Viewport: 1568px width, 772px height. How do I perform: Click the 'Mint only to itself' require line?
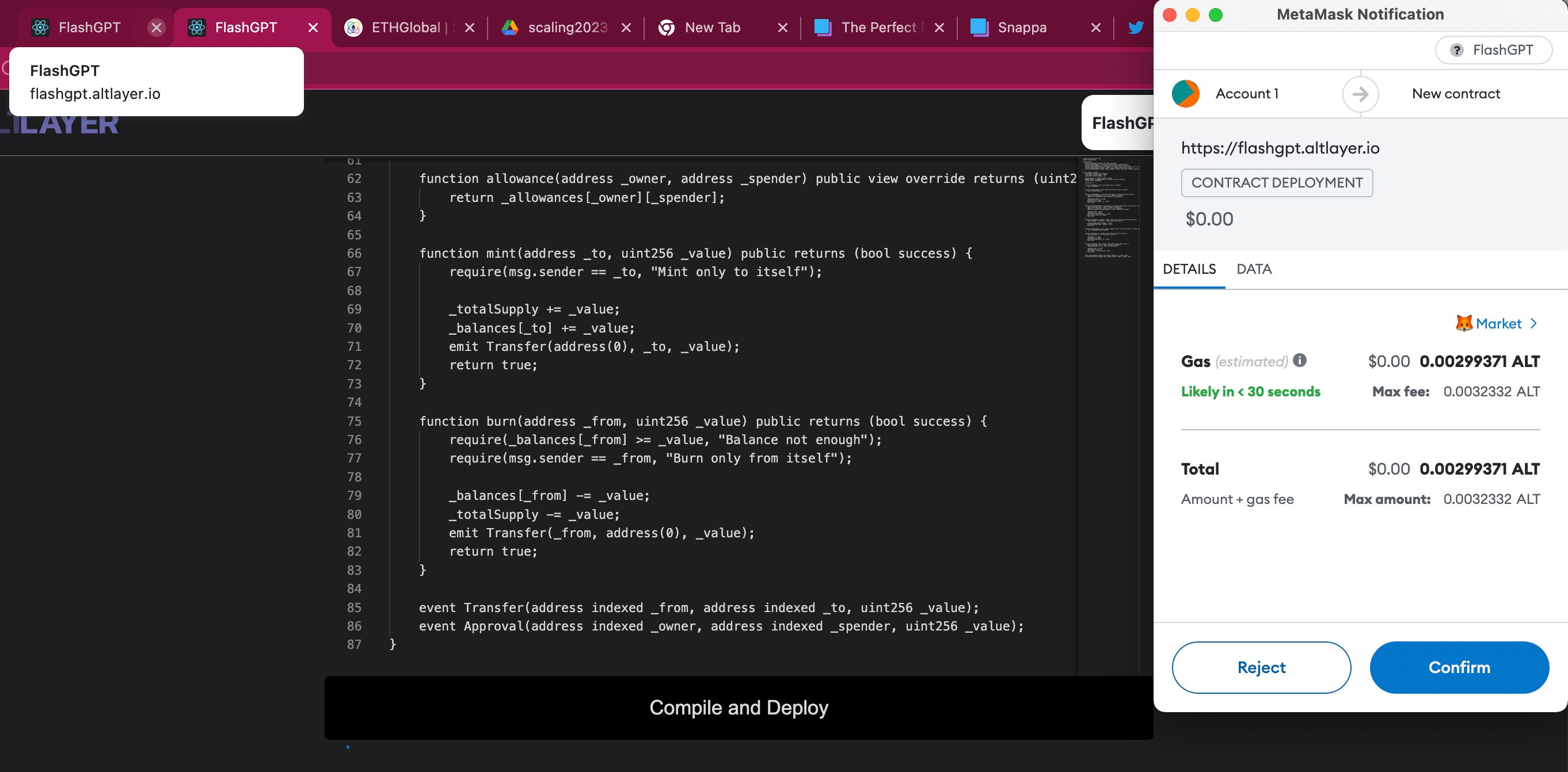[635, 272]
